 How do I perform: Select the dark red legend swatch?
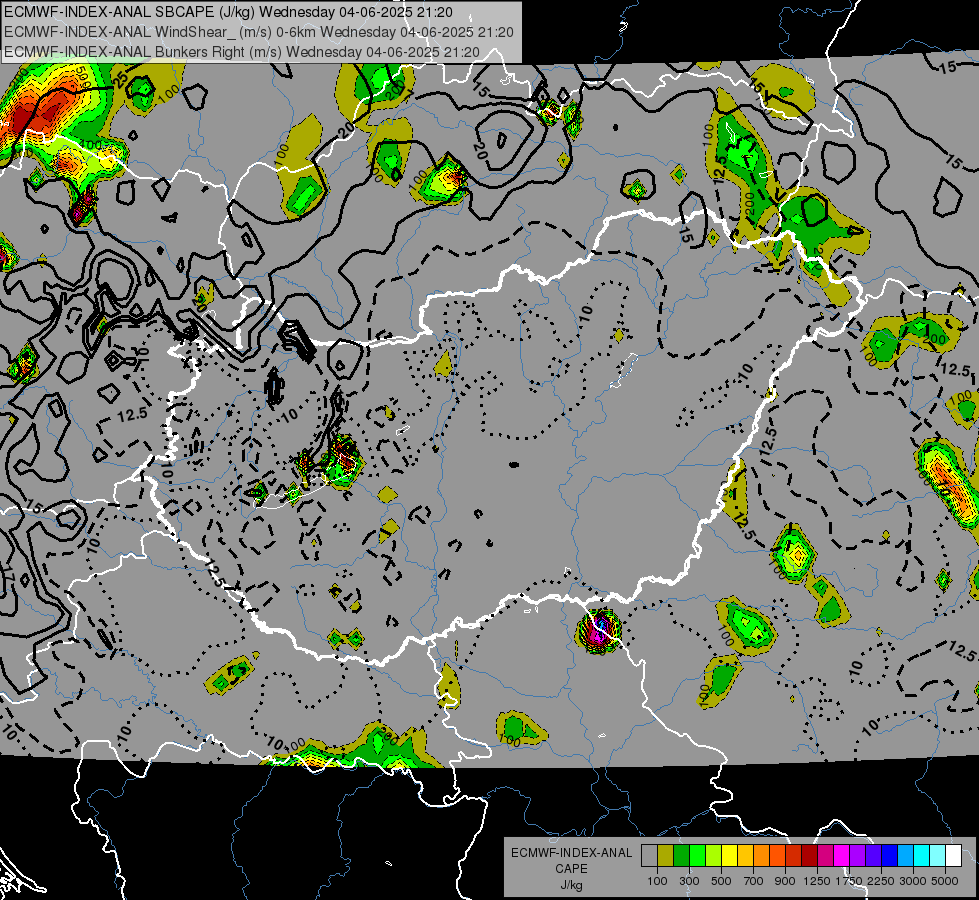tap(809, 856)
